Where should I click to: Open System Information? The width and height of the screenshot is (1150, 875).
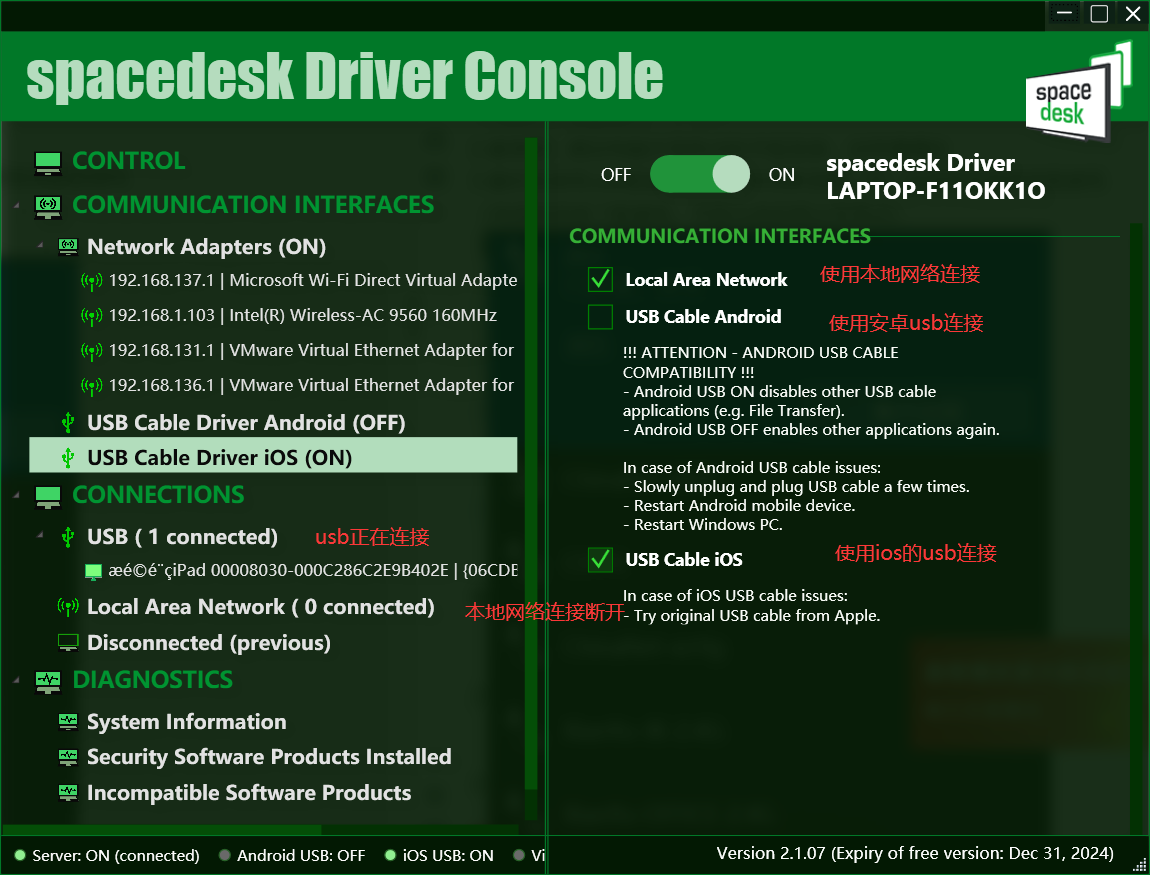pos(186,722)
